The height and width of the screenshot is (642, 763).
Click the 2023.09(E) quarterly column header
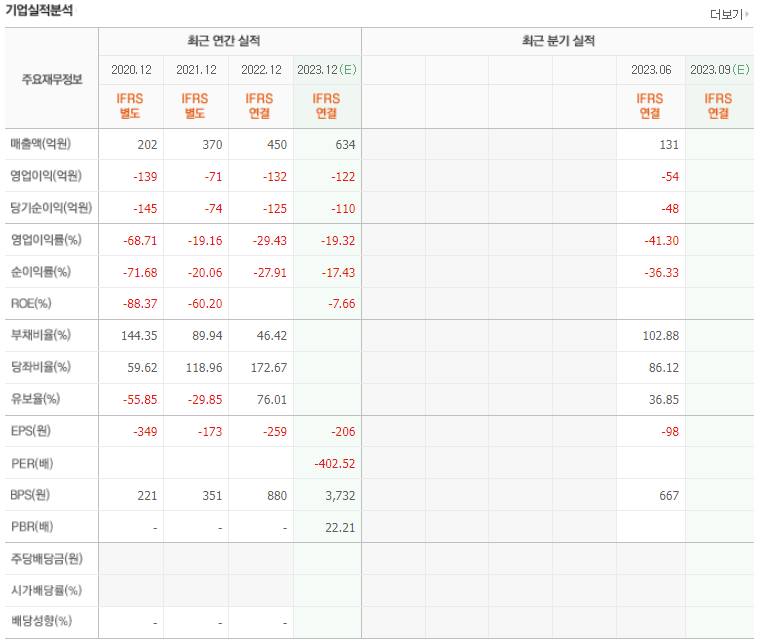[720, 70]
